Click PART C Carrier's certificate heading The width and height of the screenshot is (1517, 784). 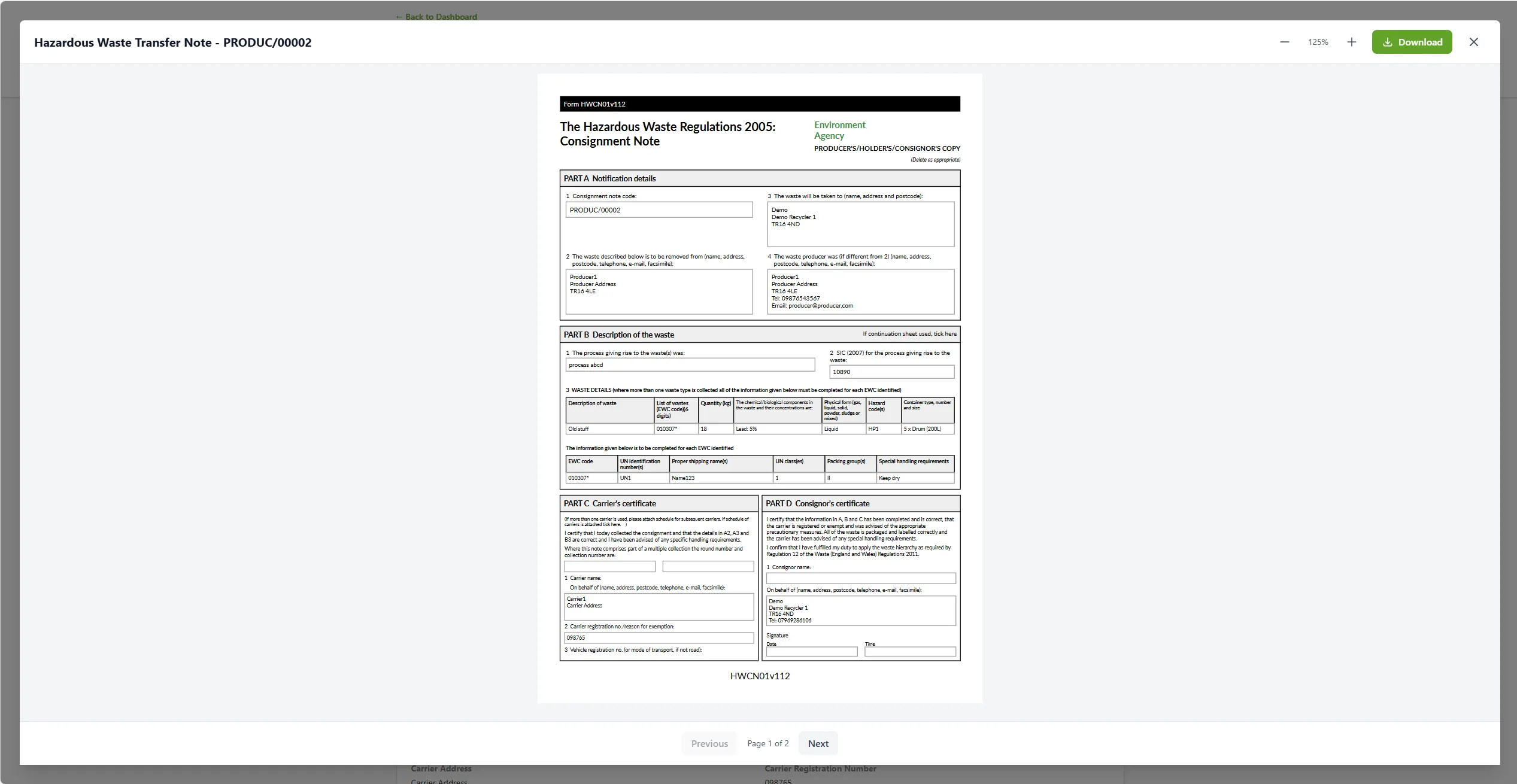point(609,503)
